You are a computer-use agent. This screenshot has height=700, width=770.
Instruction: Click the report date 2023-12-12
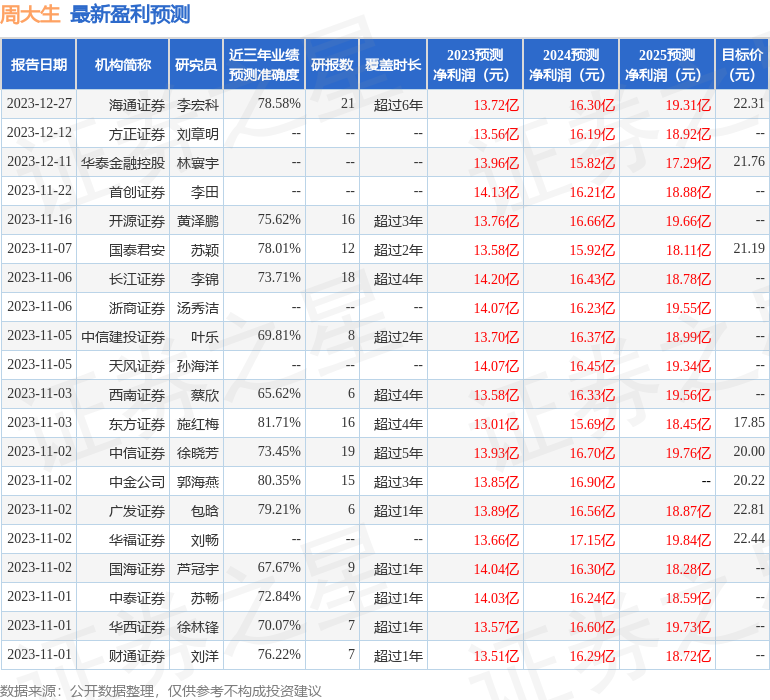tap(39, 132)
